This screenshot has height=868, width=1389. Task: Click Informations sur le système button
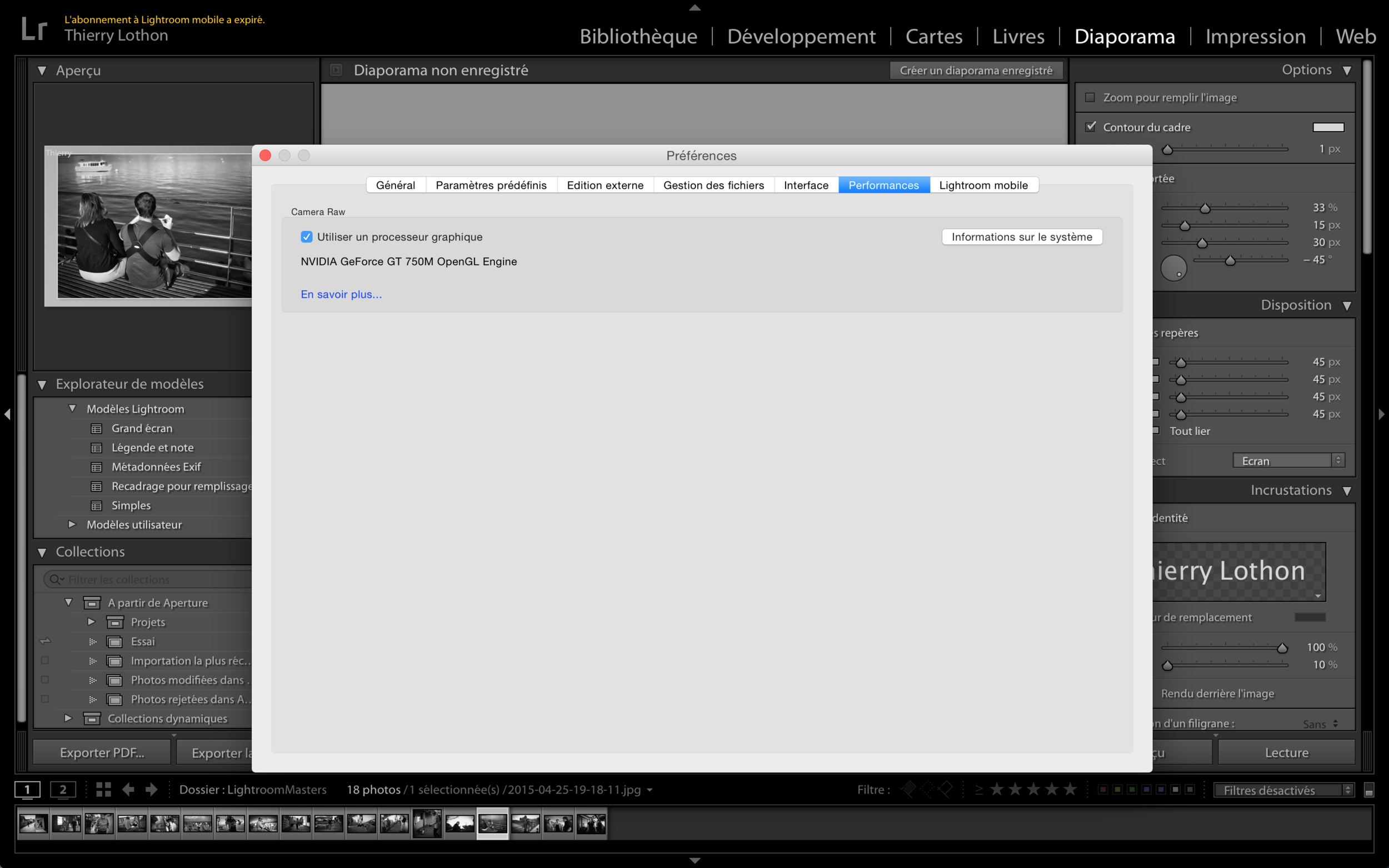point(1022,237)
